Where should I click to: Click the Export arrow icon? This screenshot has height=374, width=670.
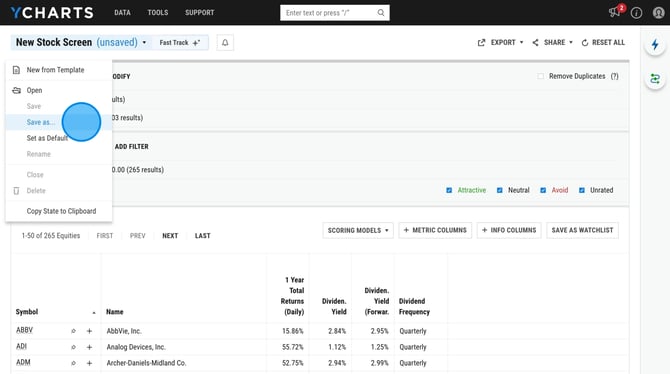482,42
